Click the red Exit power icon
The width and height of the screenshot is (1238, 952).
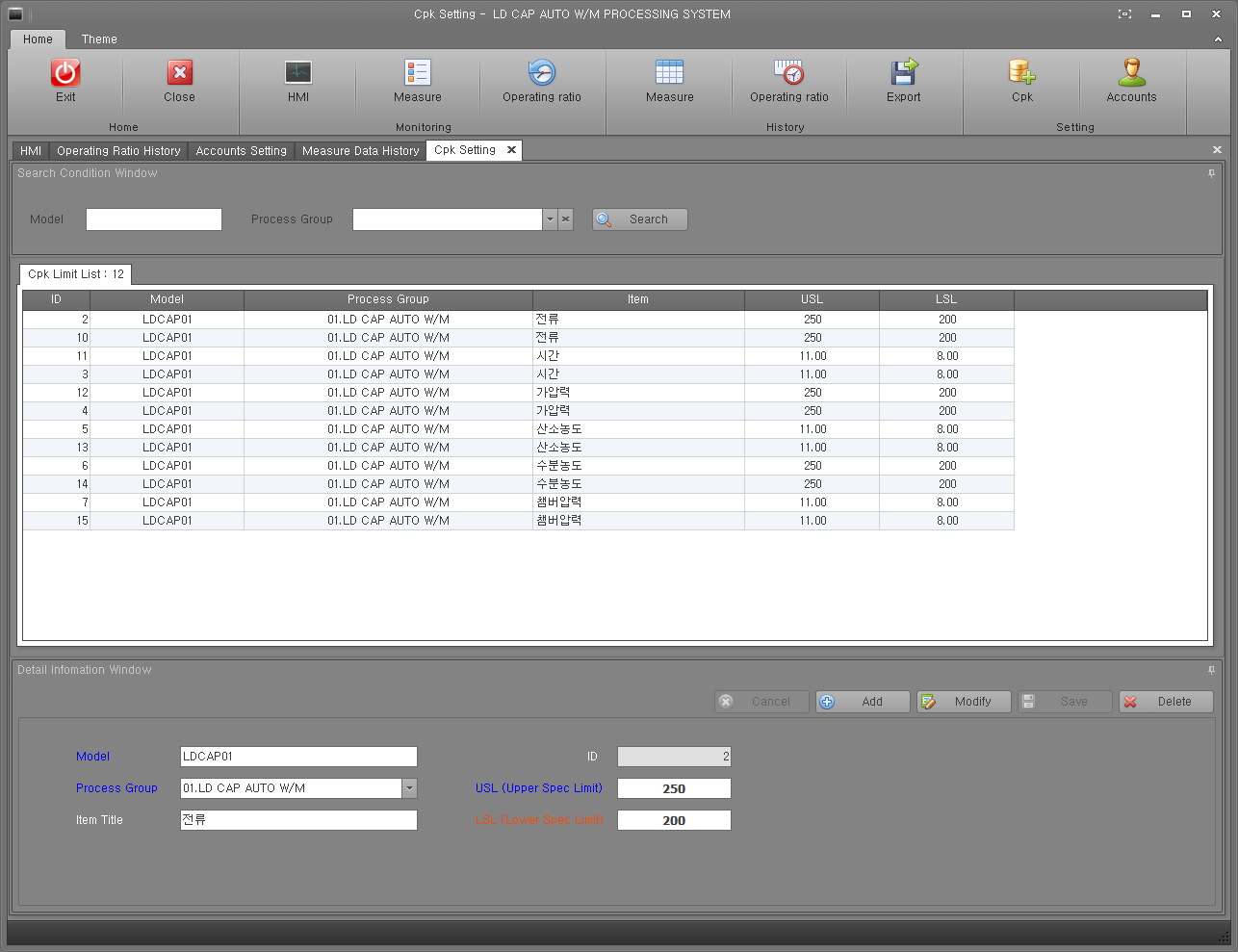pos(65,73)
